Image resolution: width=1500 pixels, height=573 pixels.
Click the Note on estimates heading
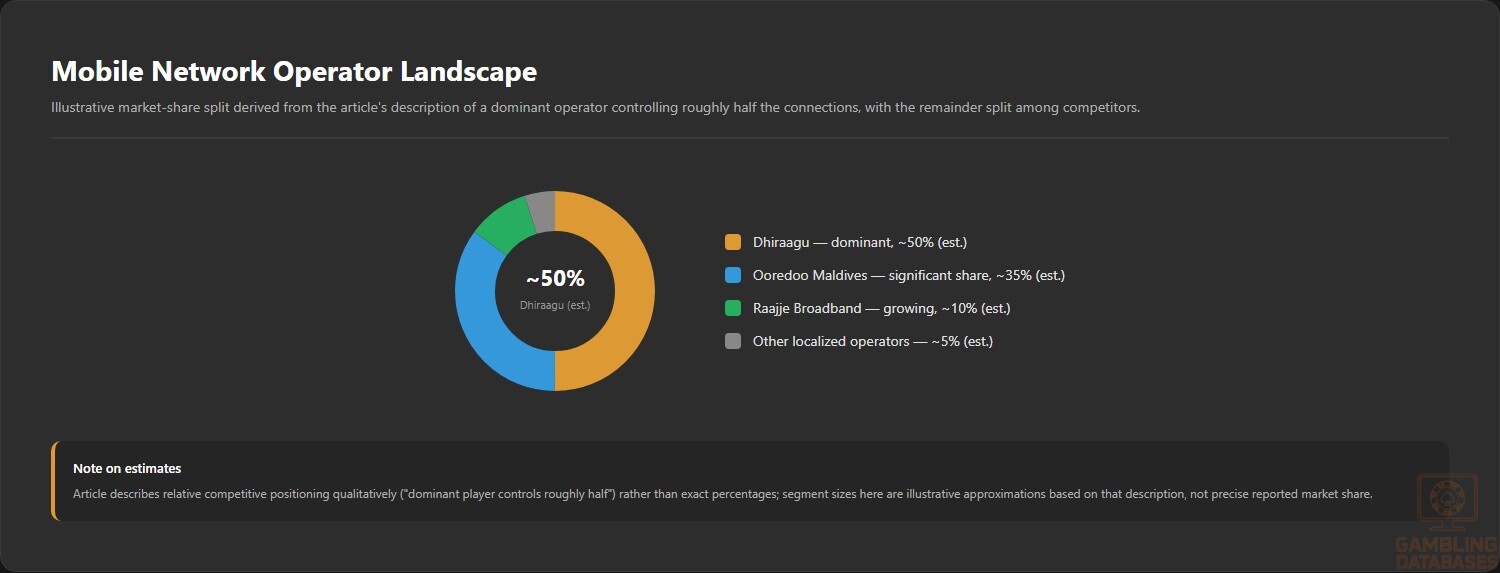pyautogui.click(x=127, y=468)
